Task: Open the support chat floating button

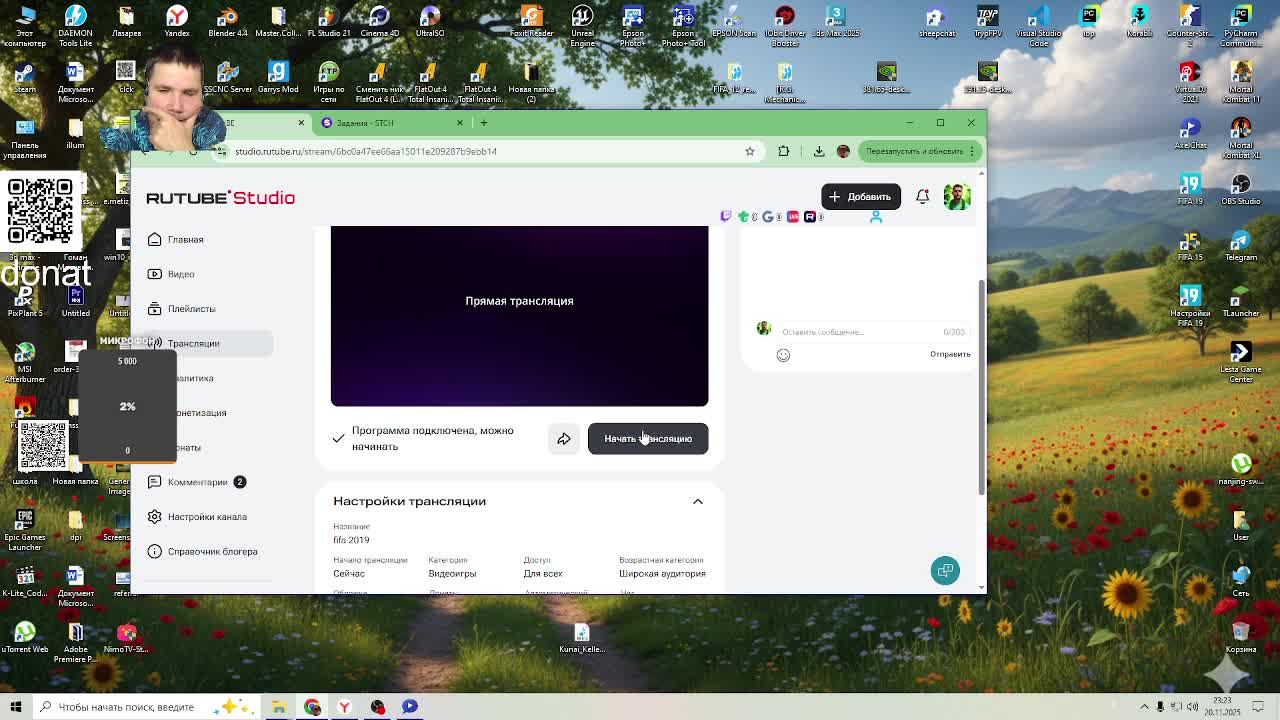Action: (x=945, y=570)
